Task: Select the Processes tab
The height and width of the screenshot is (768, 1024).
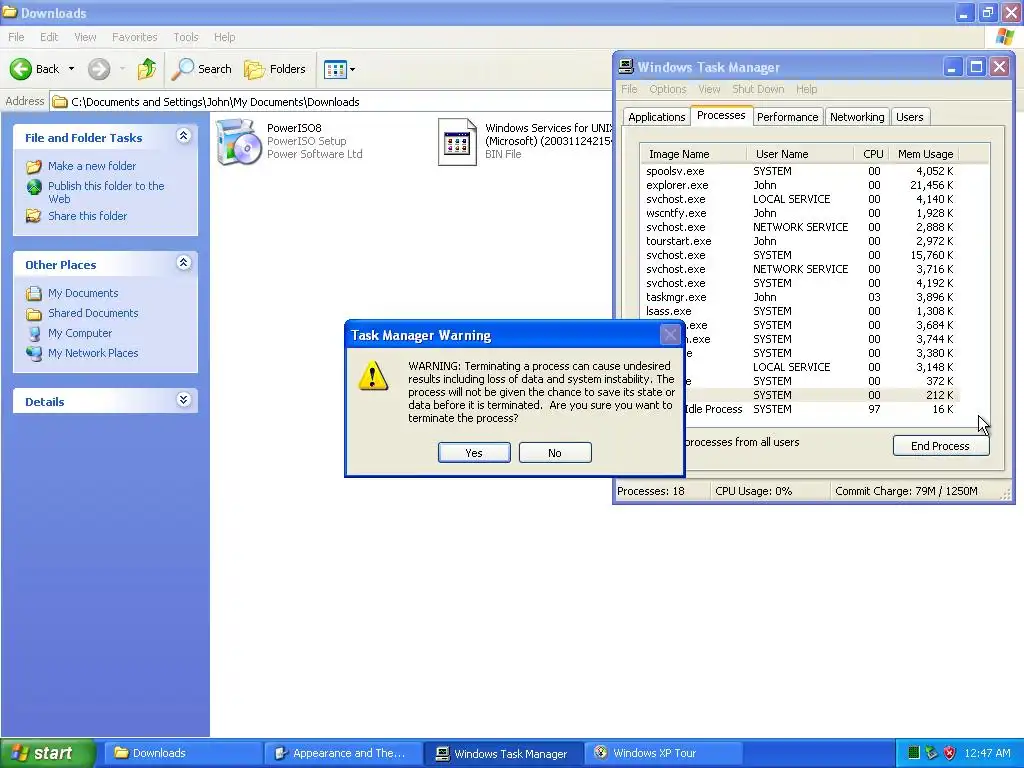Action: (721, 115)
